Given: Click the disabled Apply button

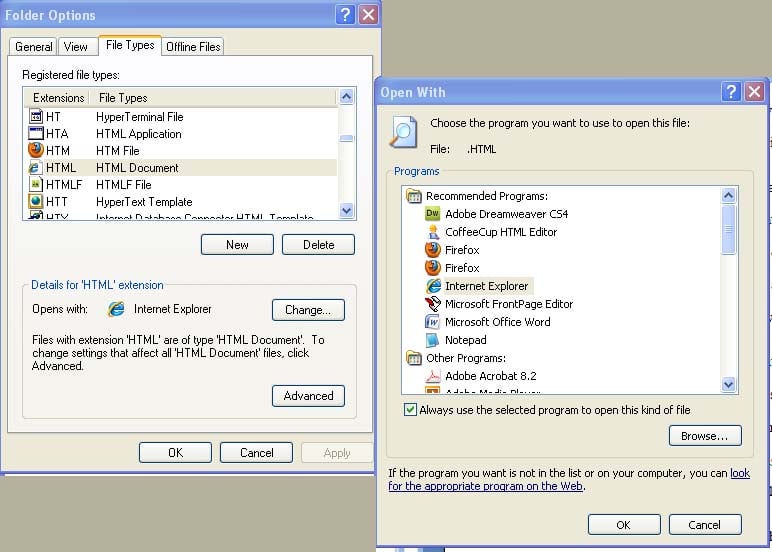Looking at the screenshot, I should (x=337, y=453).
